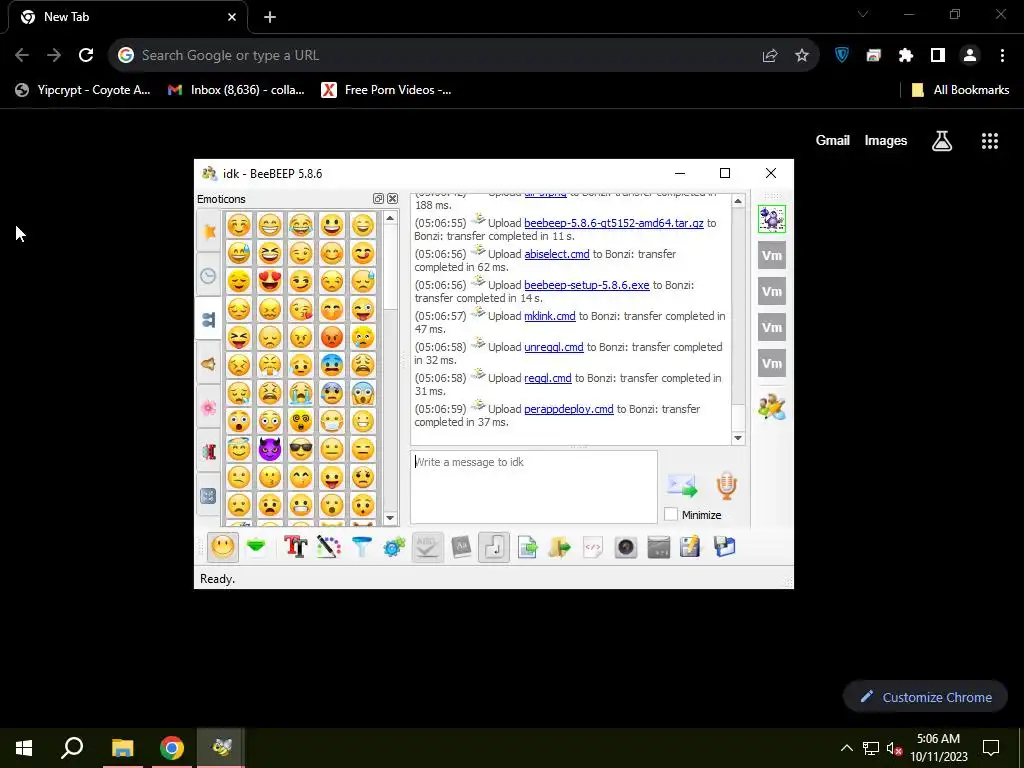Send the message with envelope arrow button

[682, 486]
